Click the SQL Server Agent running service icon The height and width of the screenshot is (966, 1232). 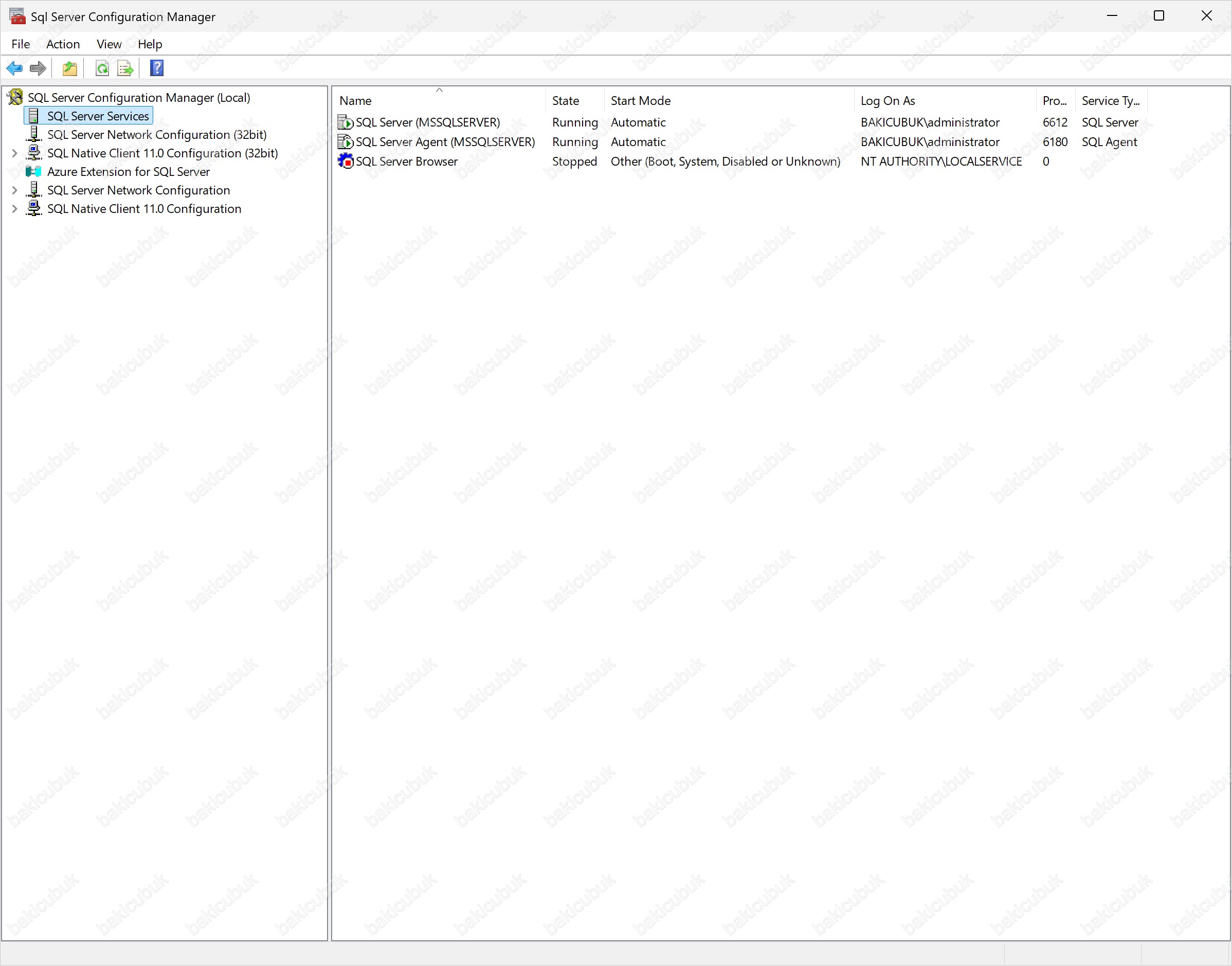point(345,142)
